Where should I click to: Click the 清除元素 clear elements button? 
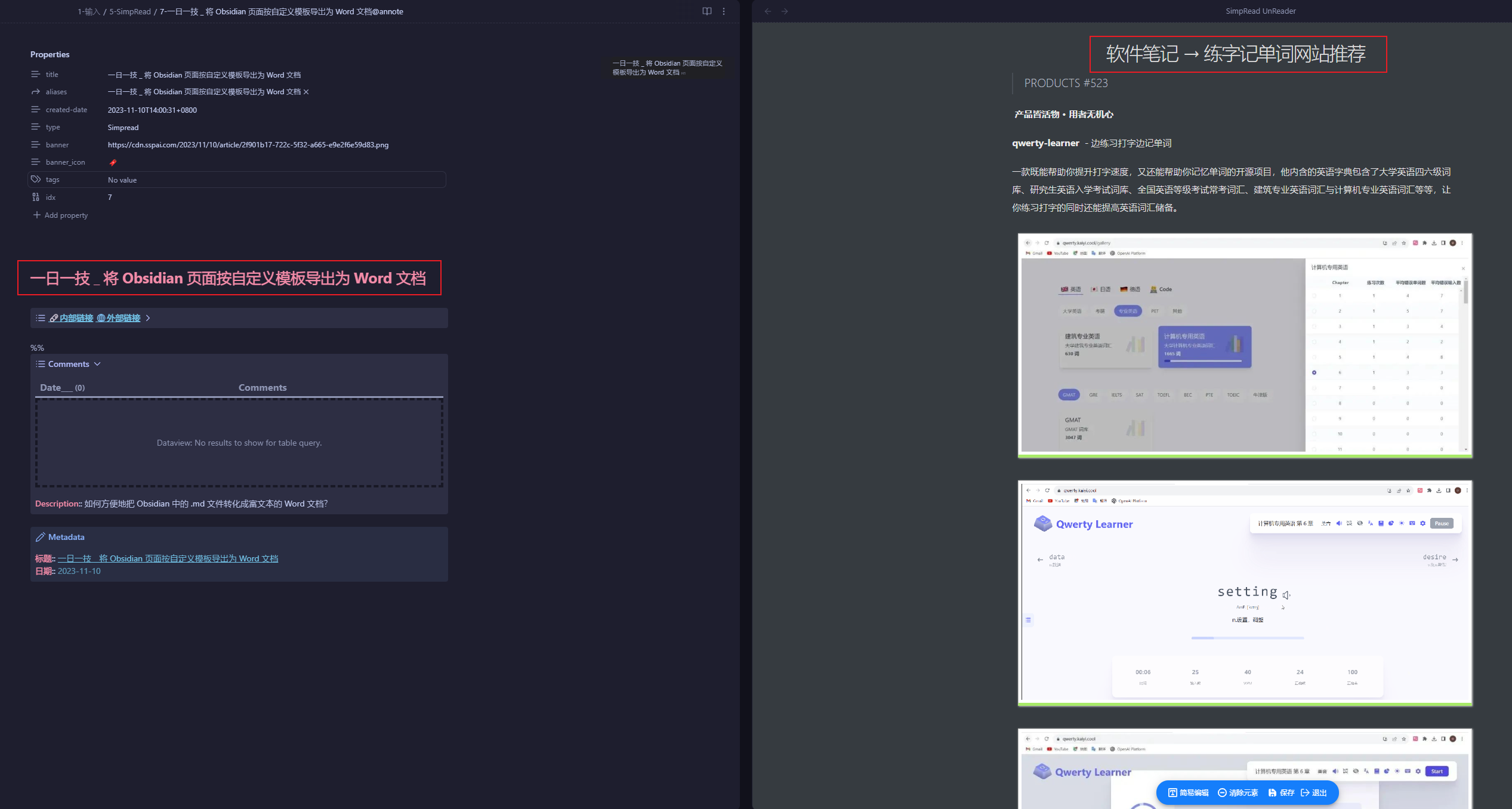coord(1238,793)
